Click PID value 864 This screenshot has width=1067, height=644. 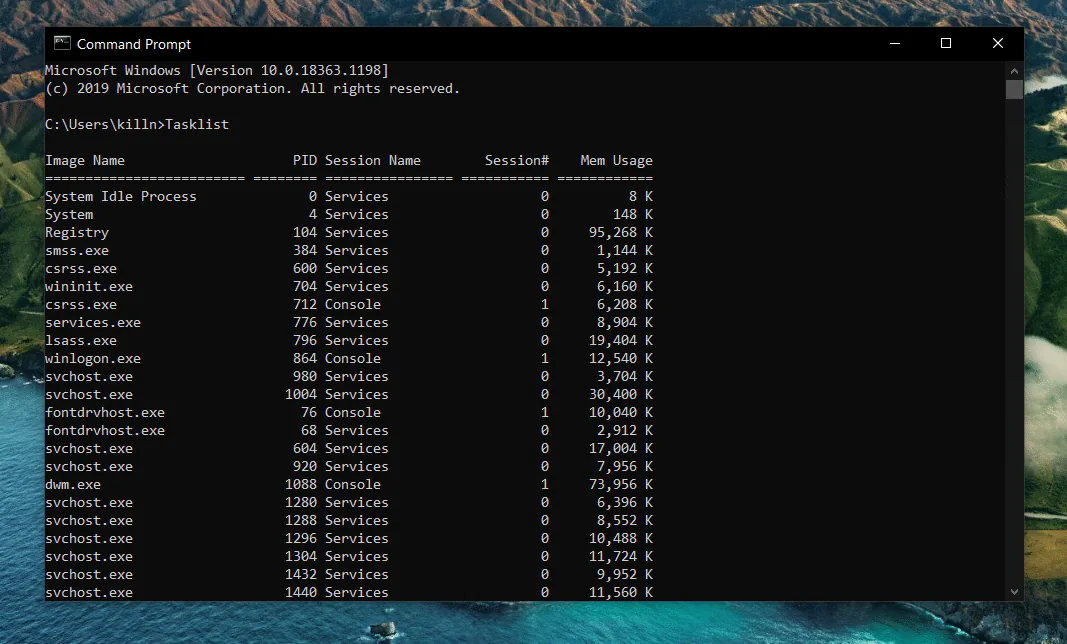point(305,359)
